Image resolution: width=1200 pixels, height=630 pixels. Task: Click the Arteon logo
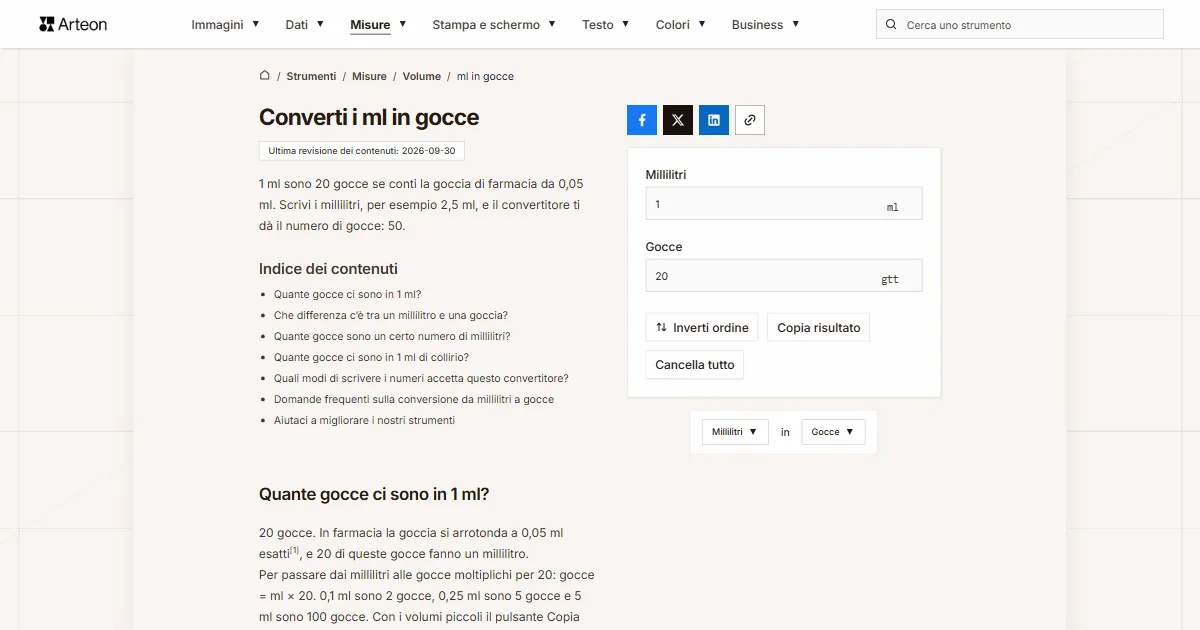click(73, 24)
